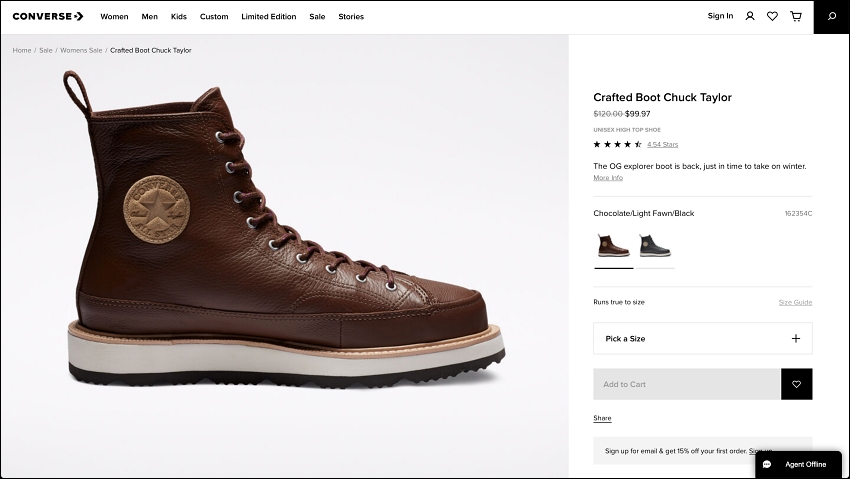Select the black boot color variant
Screen dimensions: 850x479
pos(655,245)
